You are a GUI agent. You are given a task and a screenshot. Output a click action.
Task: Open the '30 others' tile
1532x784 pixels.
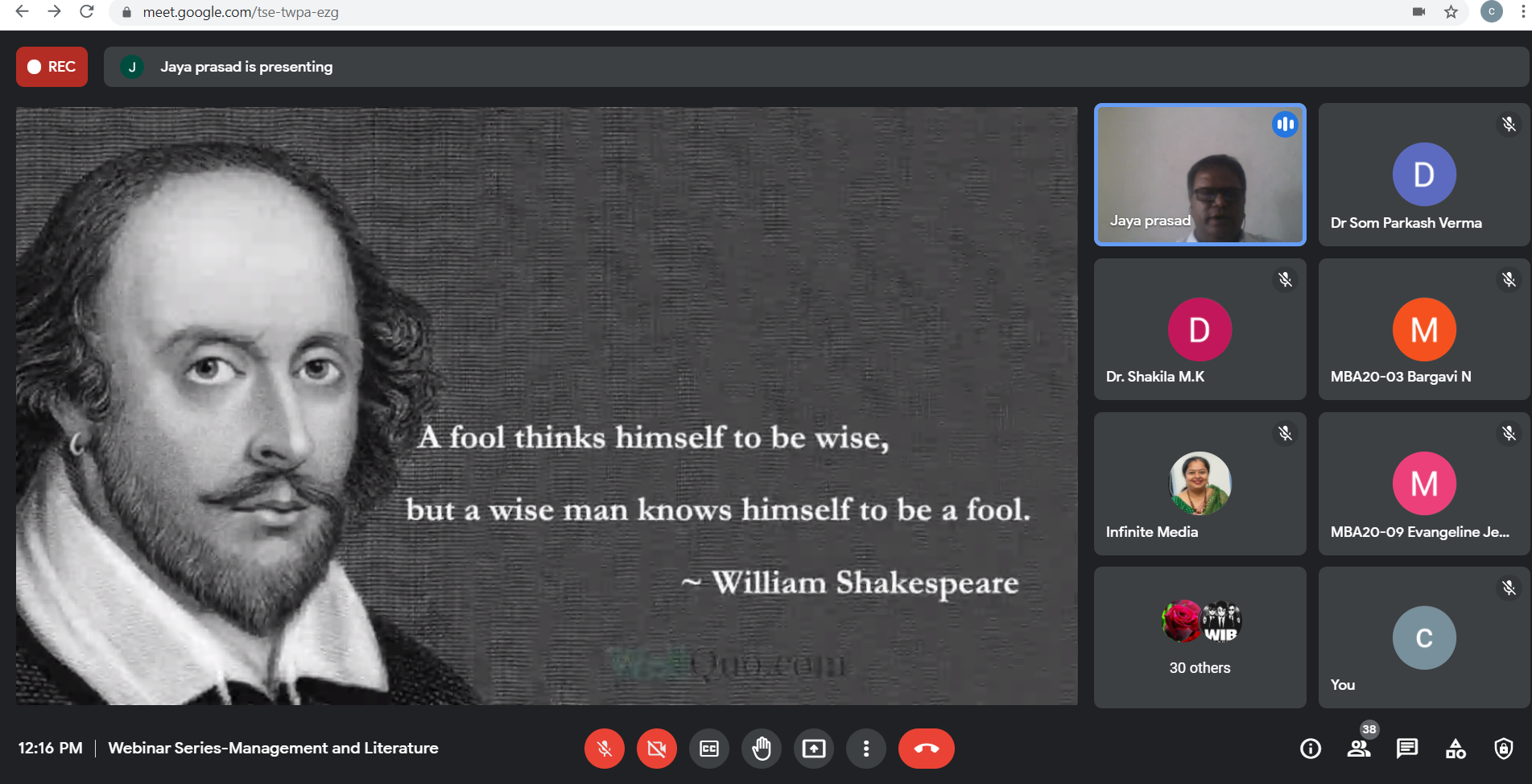pyautogui.click(x=1200, y=638)
